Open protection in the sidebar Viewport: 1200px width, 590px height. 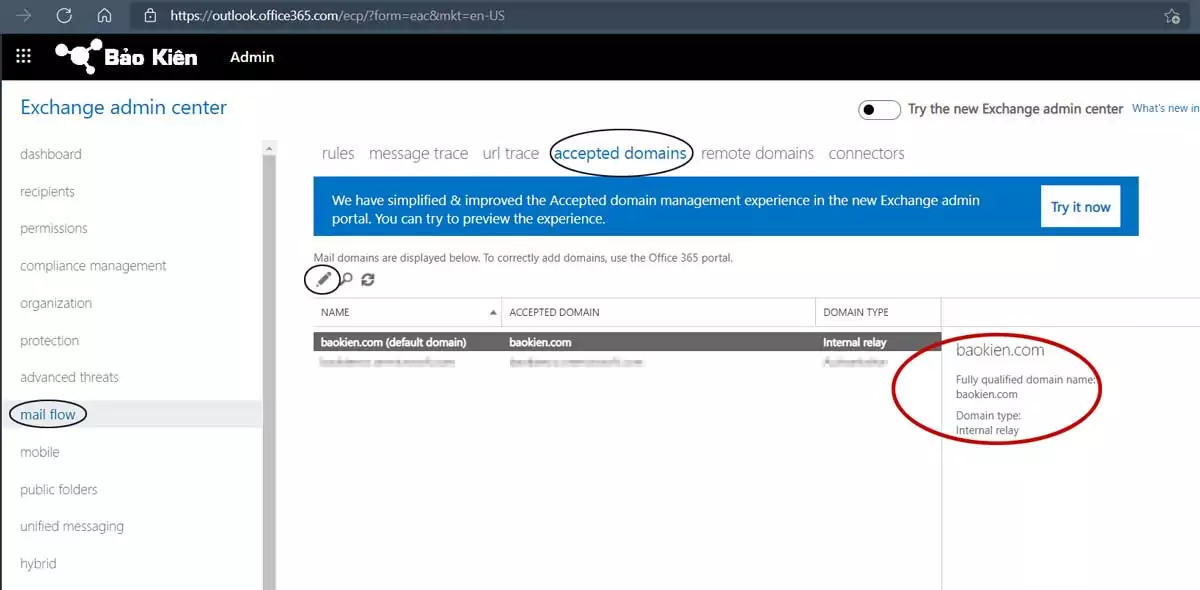click(49, 340)
